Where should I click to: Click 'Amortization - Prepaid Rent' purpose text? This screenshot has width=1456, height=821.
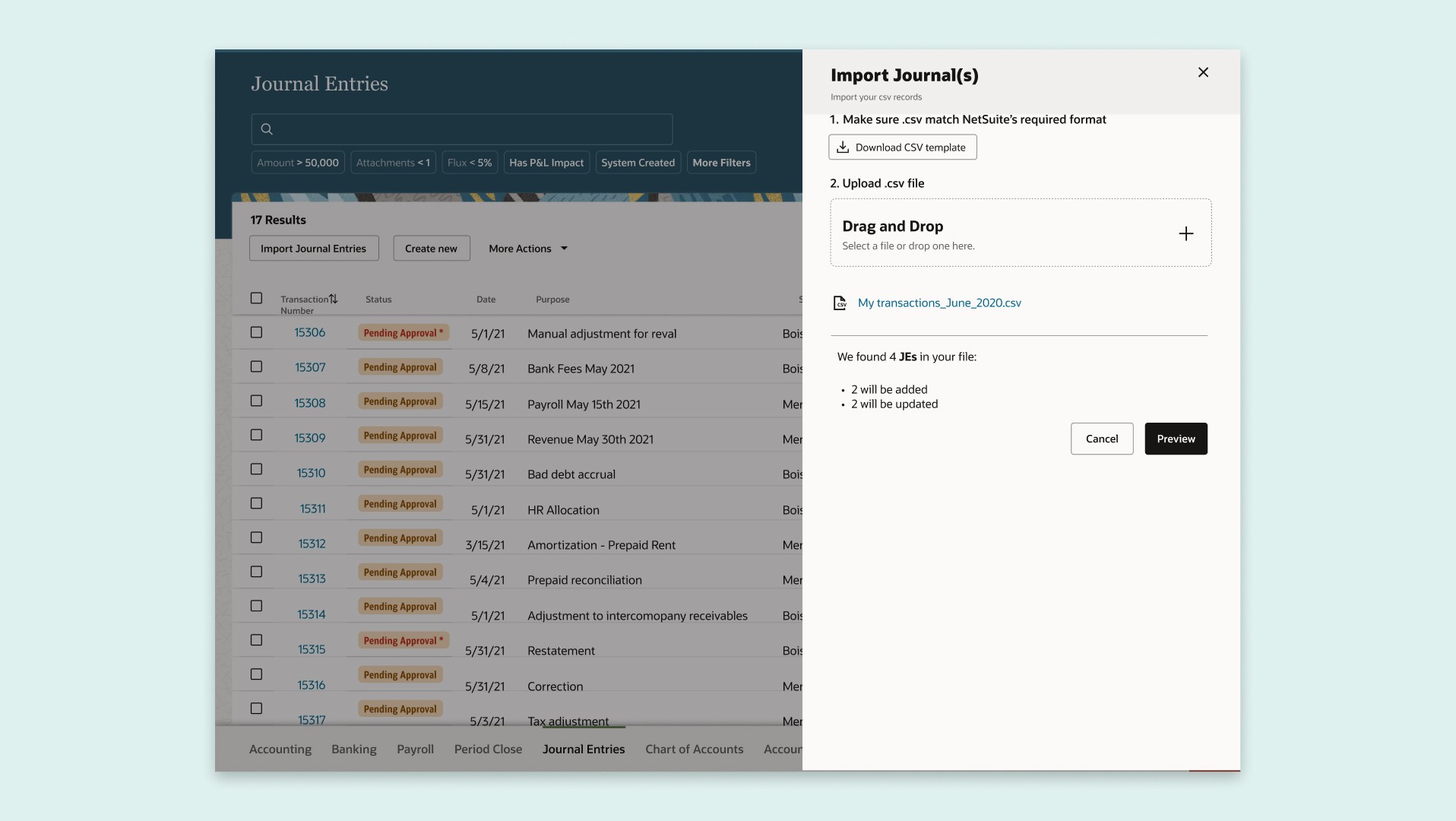[x=601, y=545]
